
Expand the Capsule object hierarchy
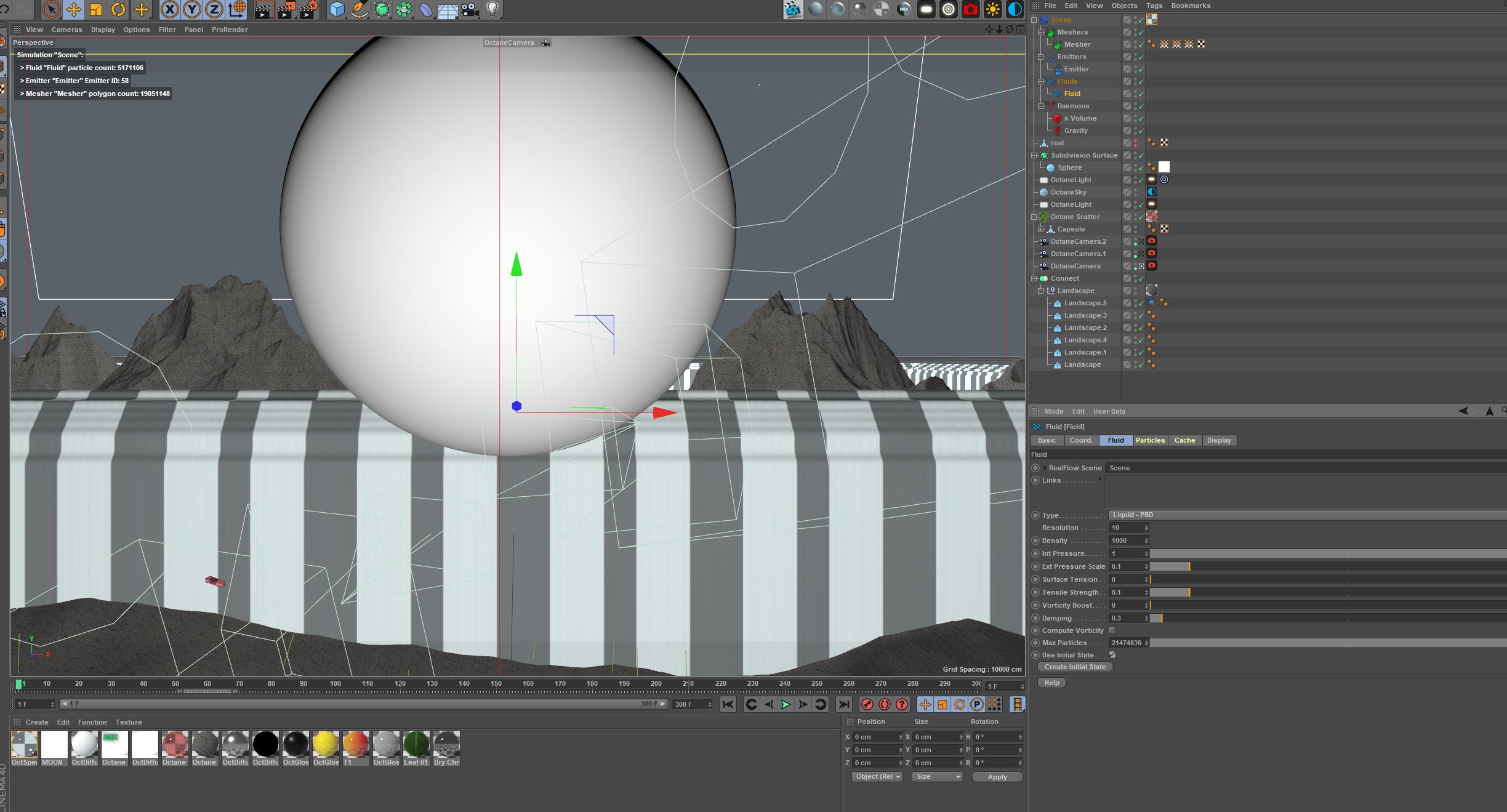pos(1041,229)
